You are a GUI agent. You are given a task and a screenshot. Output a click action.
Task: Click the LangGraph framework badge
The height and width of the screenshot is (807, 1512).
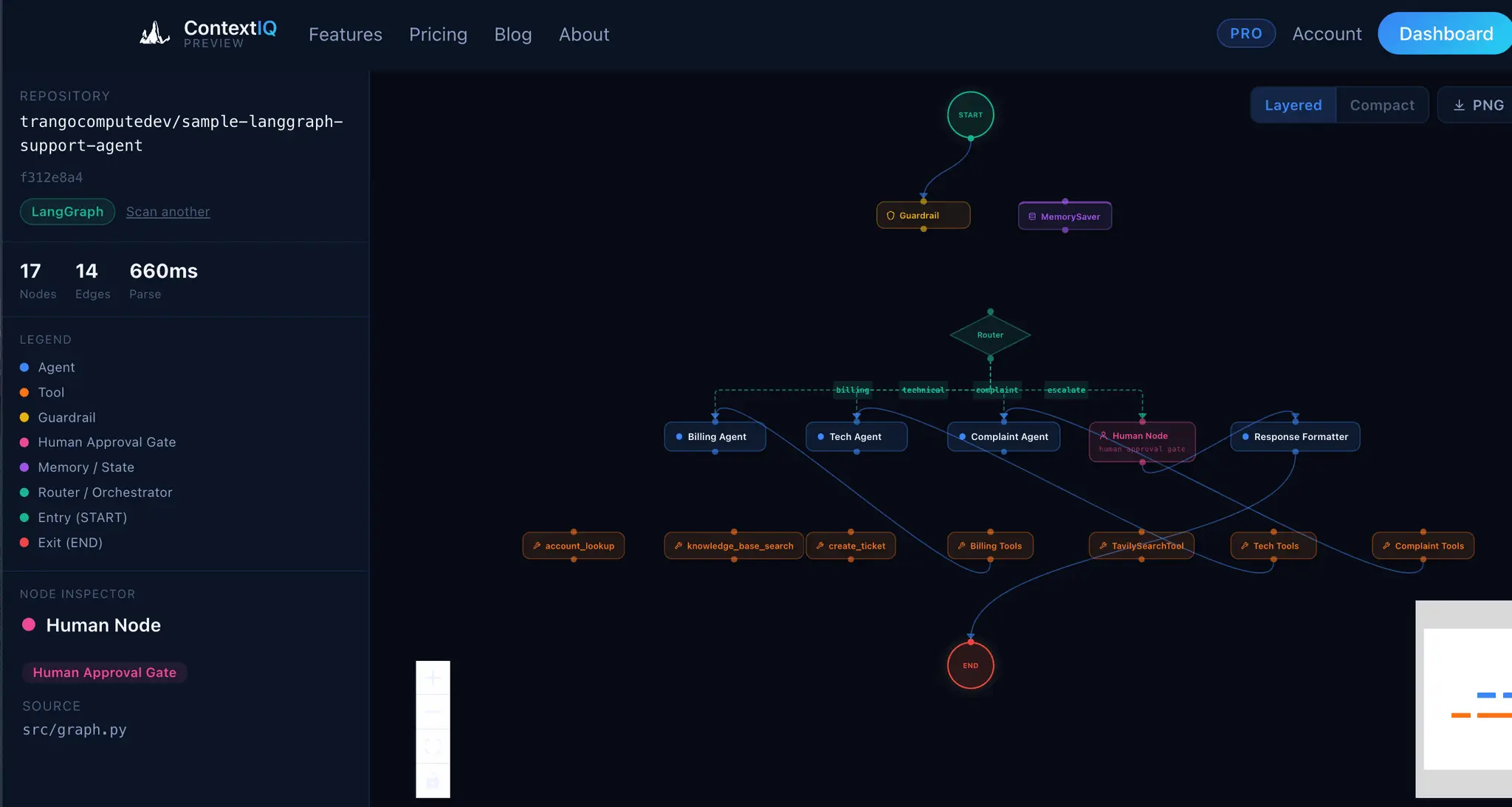tap(67, 211)
